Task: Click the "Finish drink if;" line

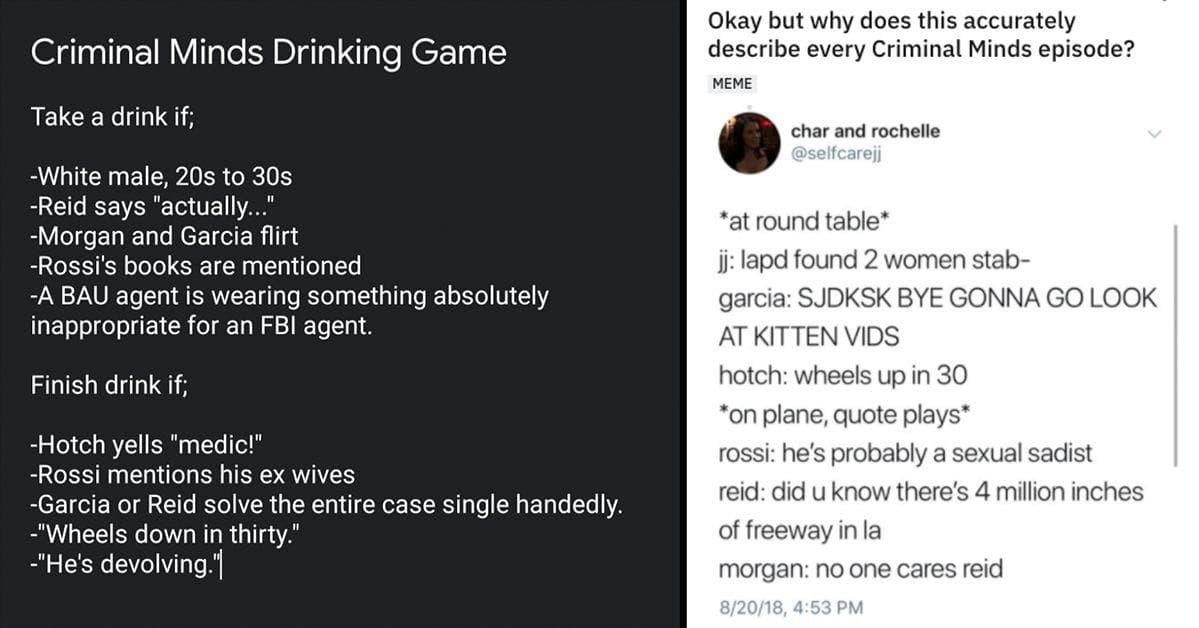Action: pyautogui.click(x=109, y=385)
